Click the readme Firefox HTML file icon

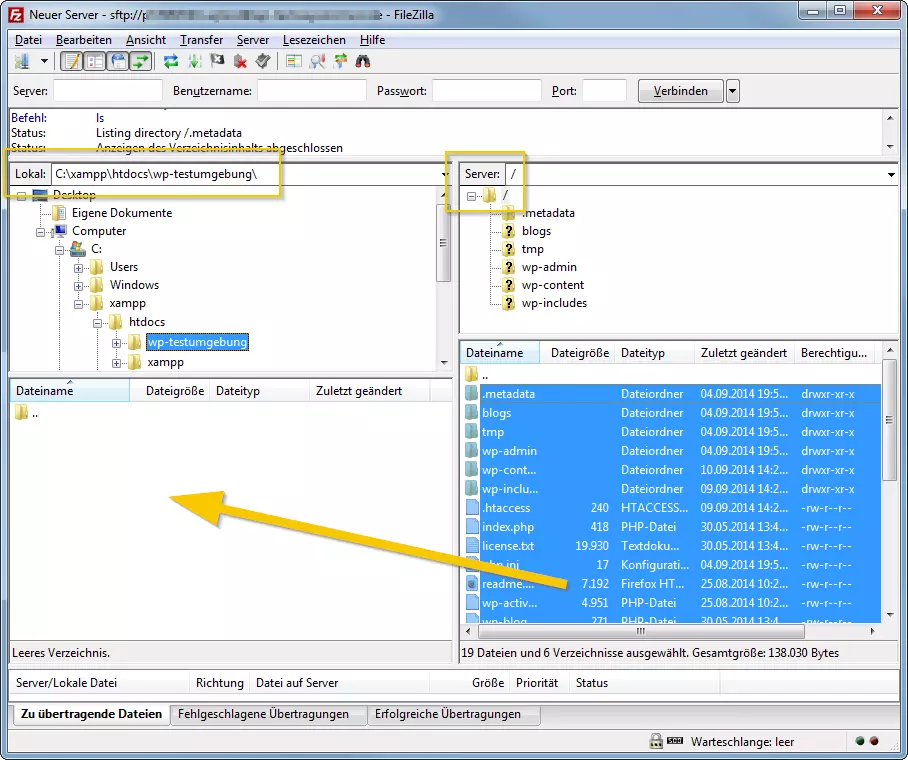(x=472, y=584)
